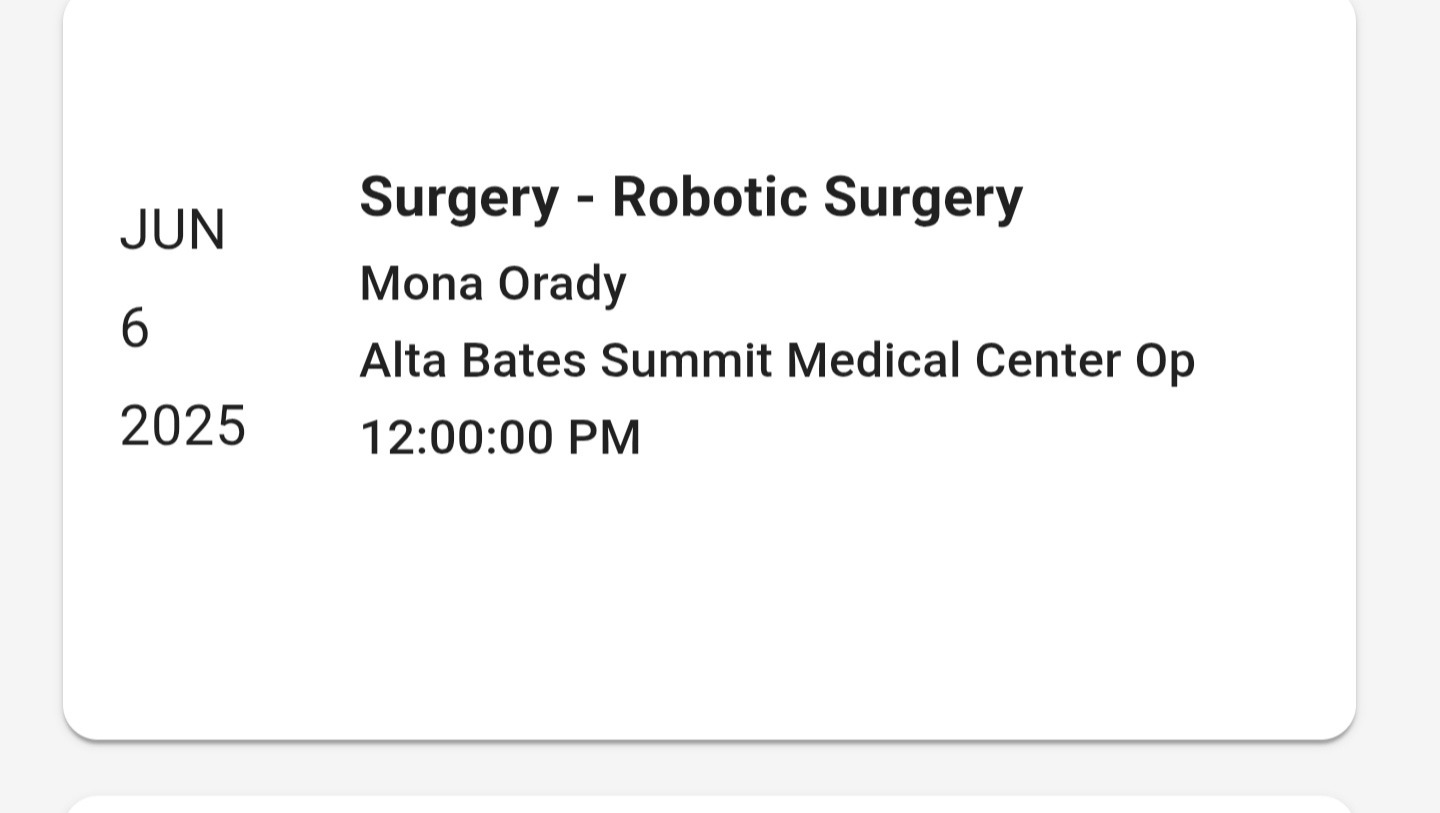The height and width of the screenshot is (813, 1440).
Task: Select provider name Mona Orady
Action: pos(492,284)
